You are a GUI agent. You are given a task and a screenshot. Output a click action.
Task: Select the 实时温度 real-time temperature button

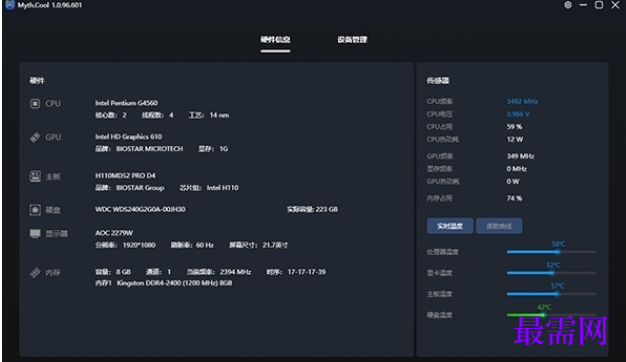(450, 226)
